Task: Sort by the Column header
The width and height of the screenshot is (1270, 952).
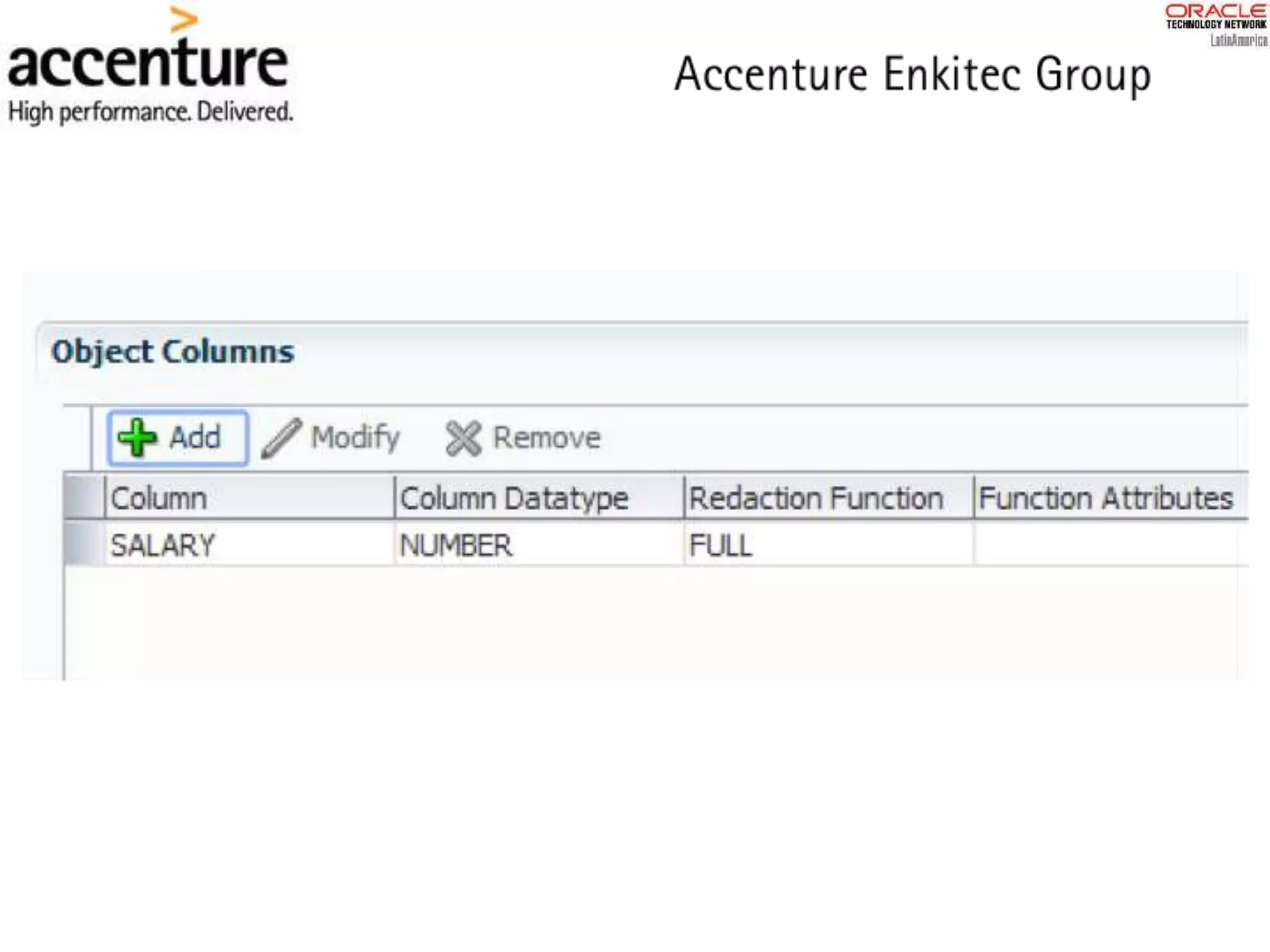Action: click(x=248, y=498)
